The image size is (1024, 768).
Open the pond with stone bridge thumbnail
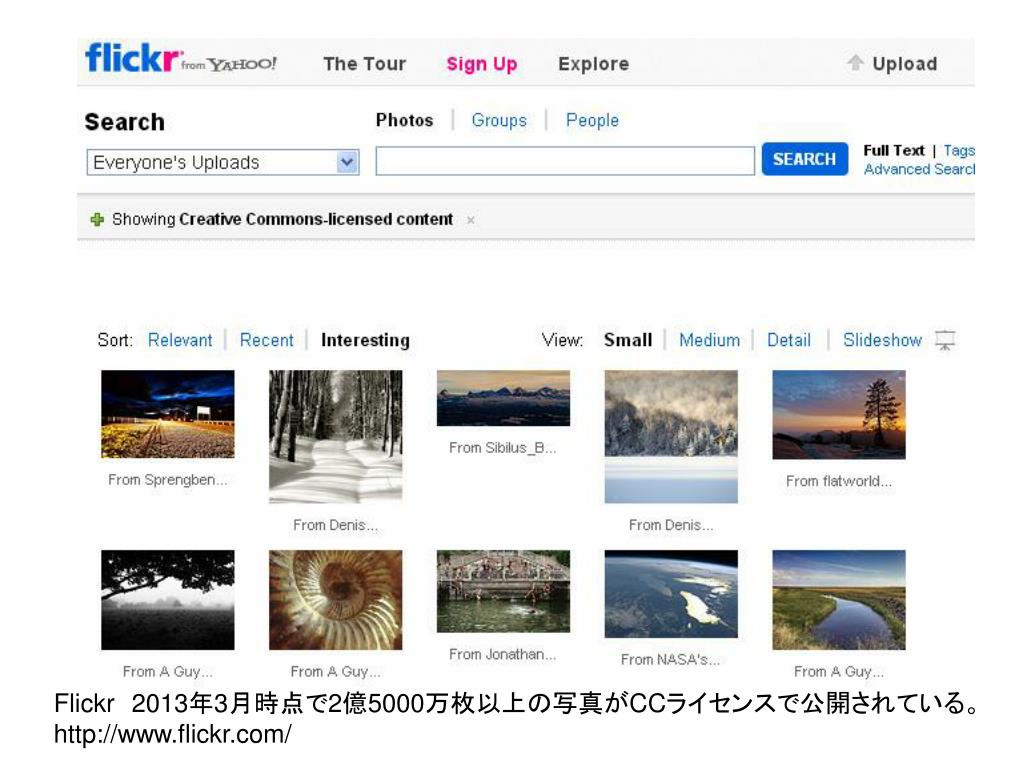[x=504, y=591]
